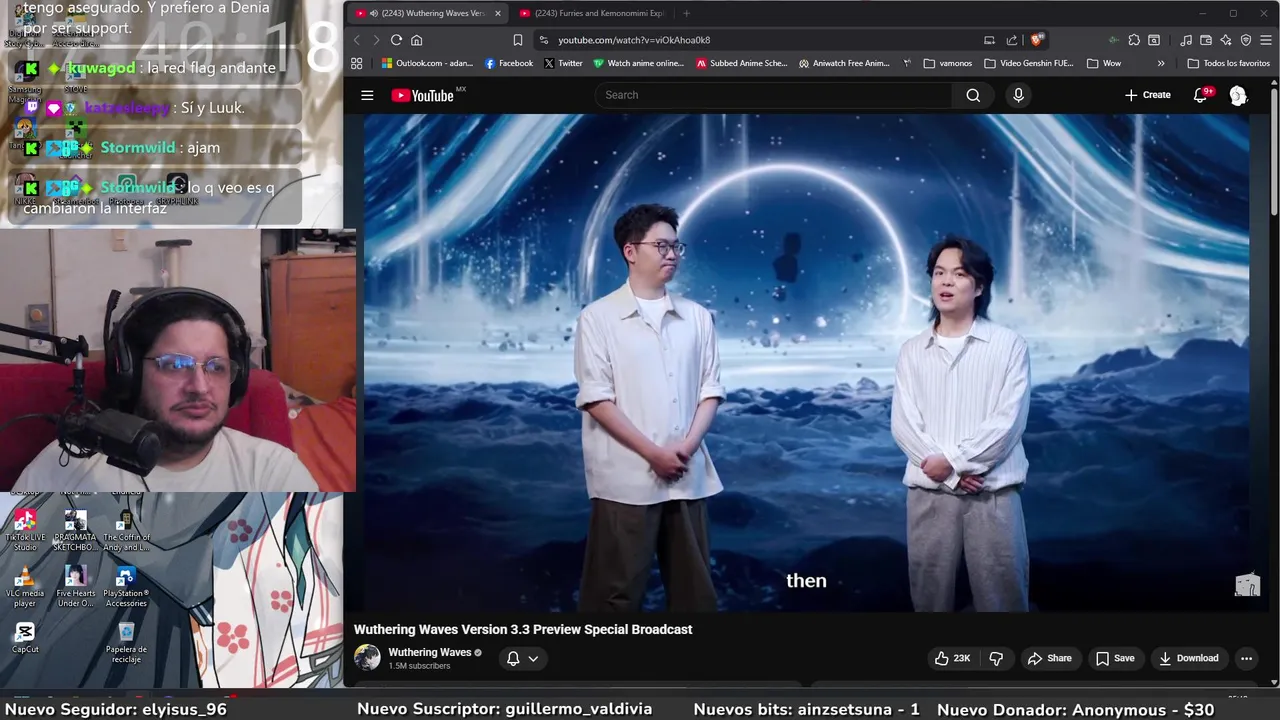Open more actions three-dot menu under video
This screenshot has width=1280, height=720.
pos(1246,658)
